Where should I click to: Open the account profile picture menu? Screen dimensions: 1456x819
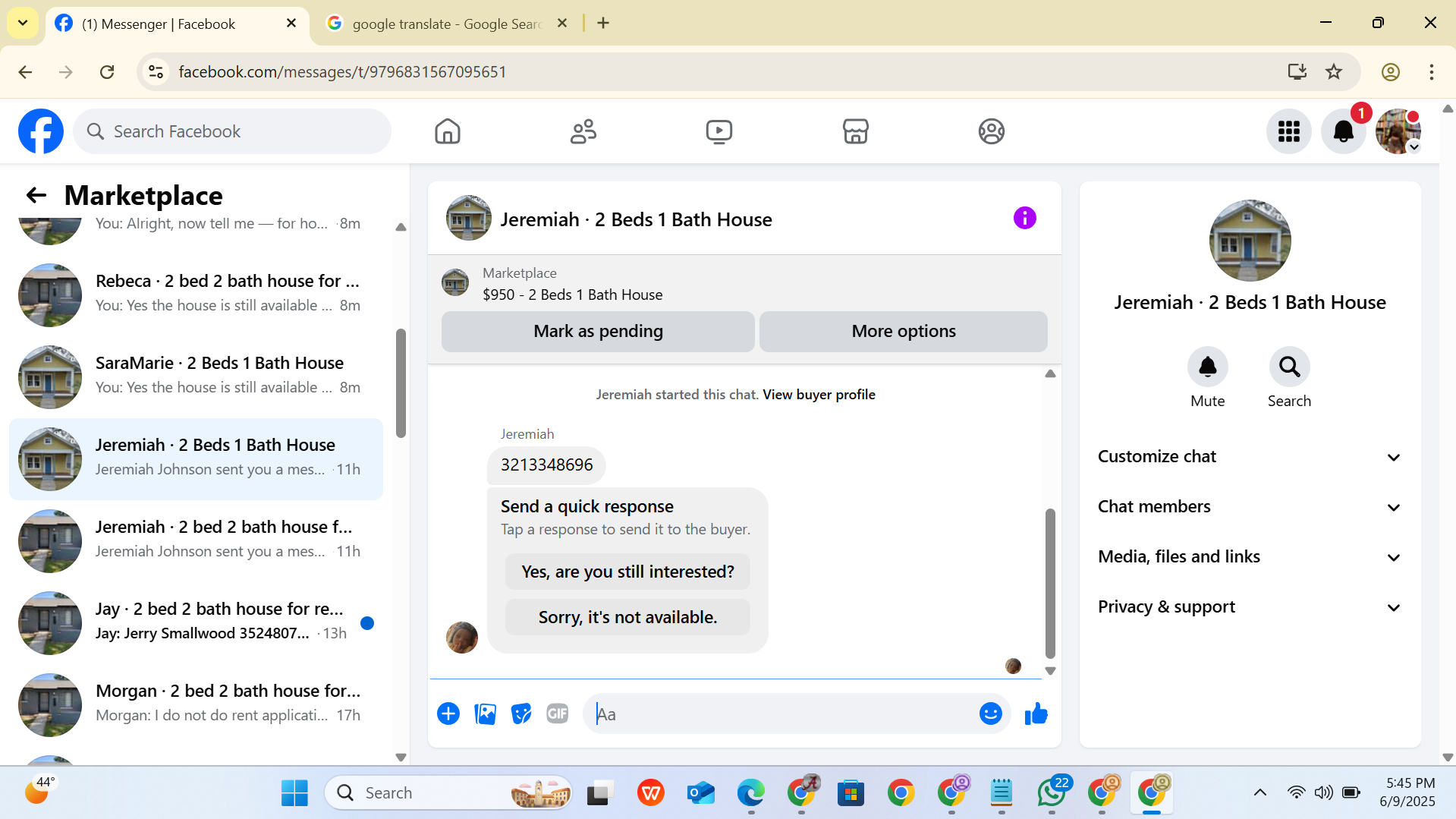tap(1398, 131)
